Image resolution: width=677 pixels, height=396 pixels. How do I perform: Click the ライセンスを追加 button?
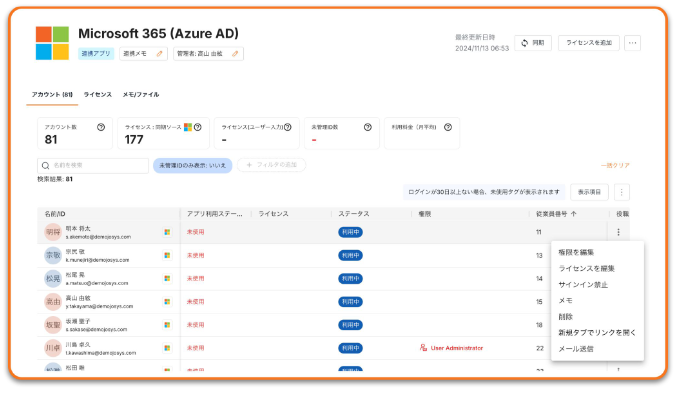tap(589, 43)
